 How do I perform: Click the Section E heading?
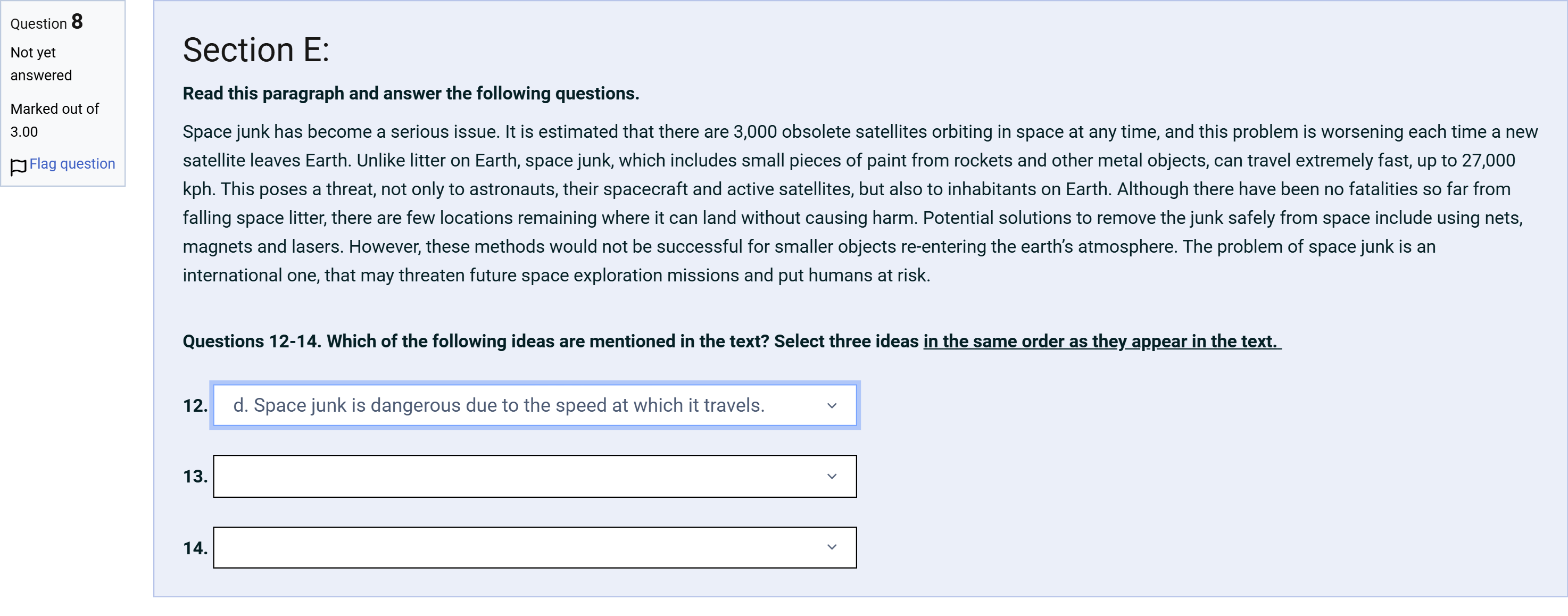(x=255, y=49)
